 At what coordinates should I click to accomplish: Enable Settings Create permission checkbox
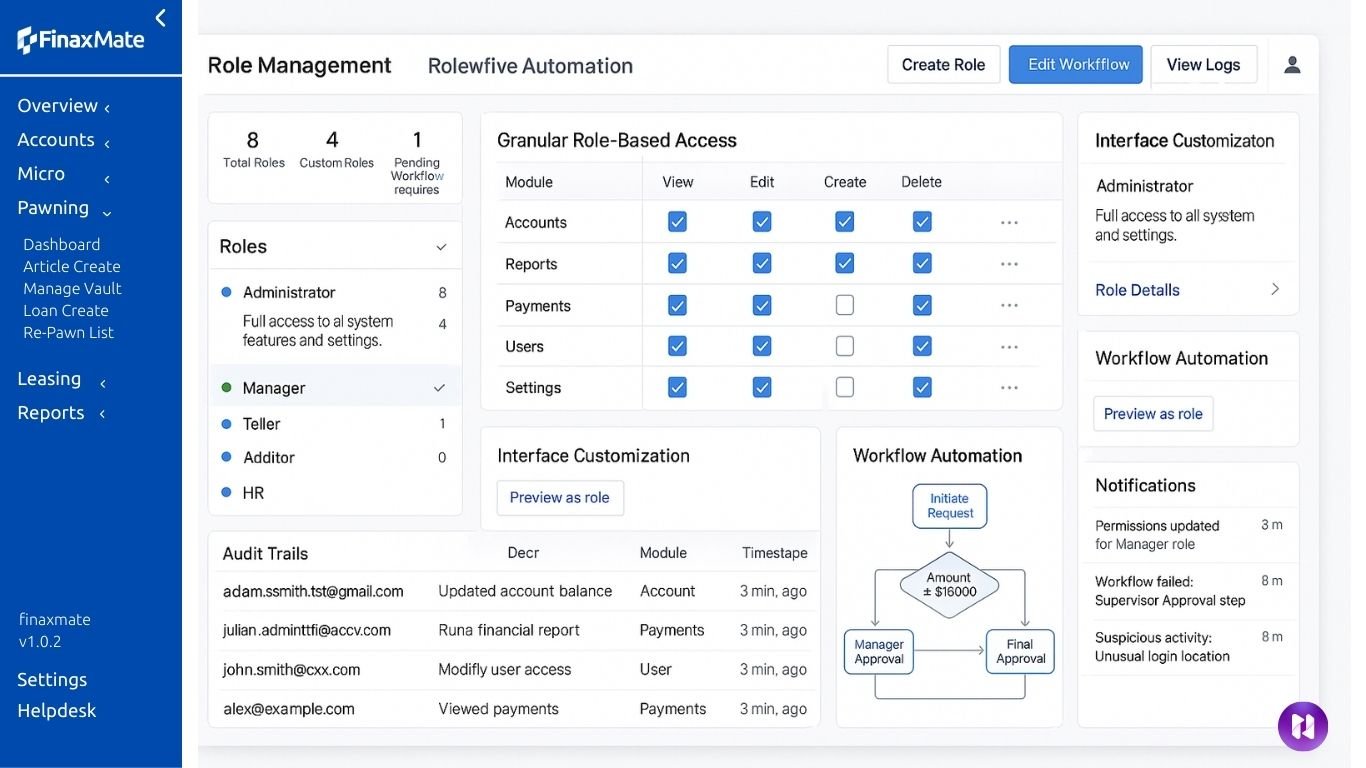pyautogui.click(x=845, y=387)
